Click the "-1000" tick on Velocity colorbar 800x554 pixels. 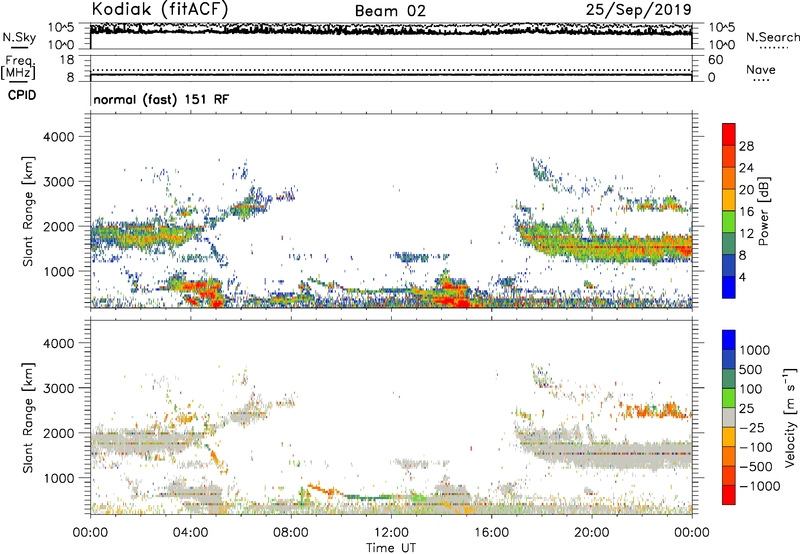point(760,486)
